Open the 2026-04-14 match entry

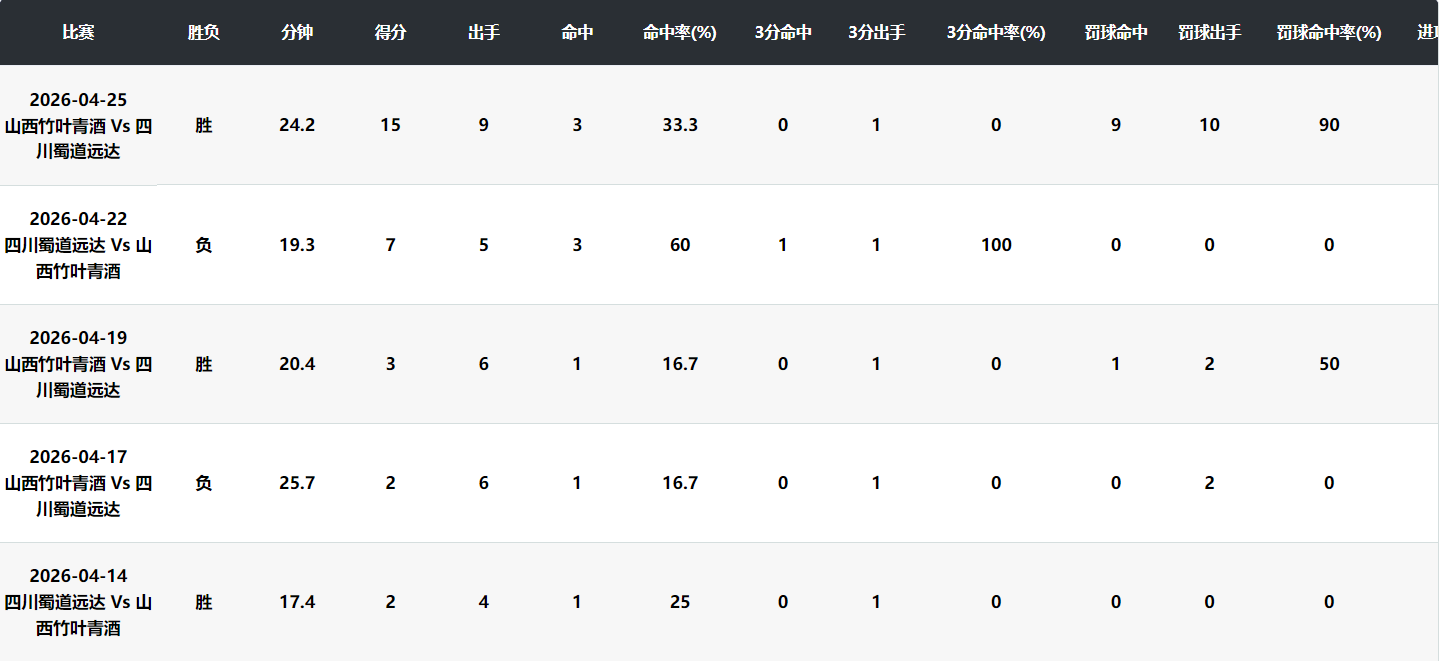(x=78, y=602)
